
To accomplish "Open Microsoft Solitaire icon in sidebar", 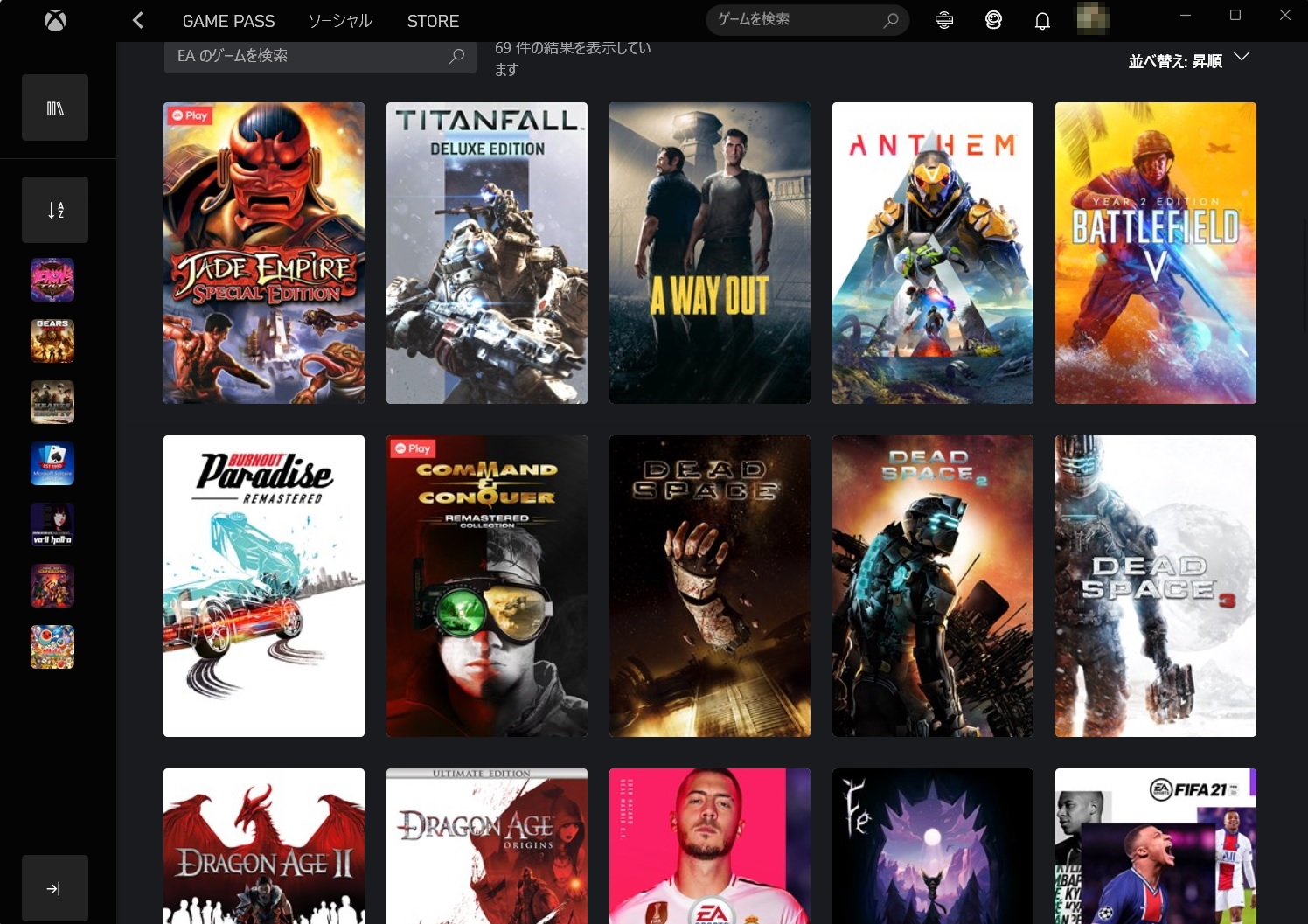I will [x=52, y=463].
